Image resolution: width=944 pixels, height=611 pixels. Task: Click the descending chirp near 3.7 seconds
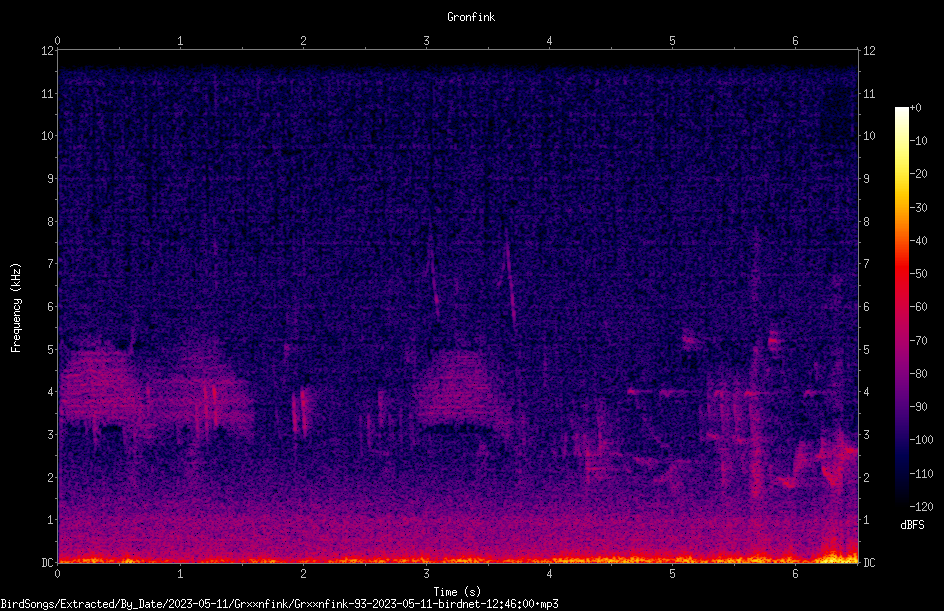click(510, 278)
